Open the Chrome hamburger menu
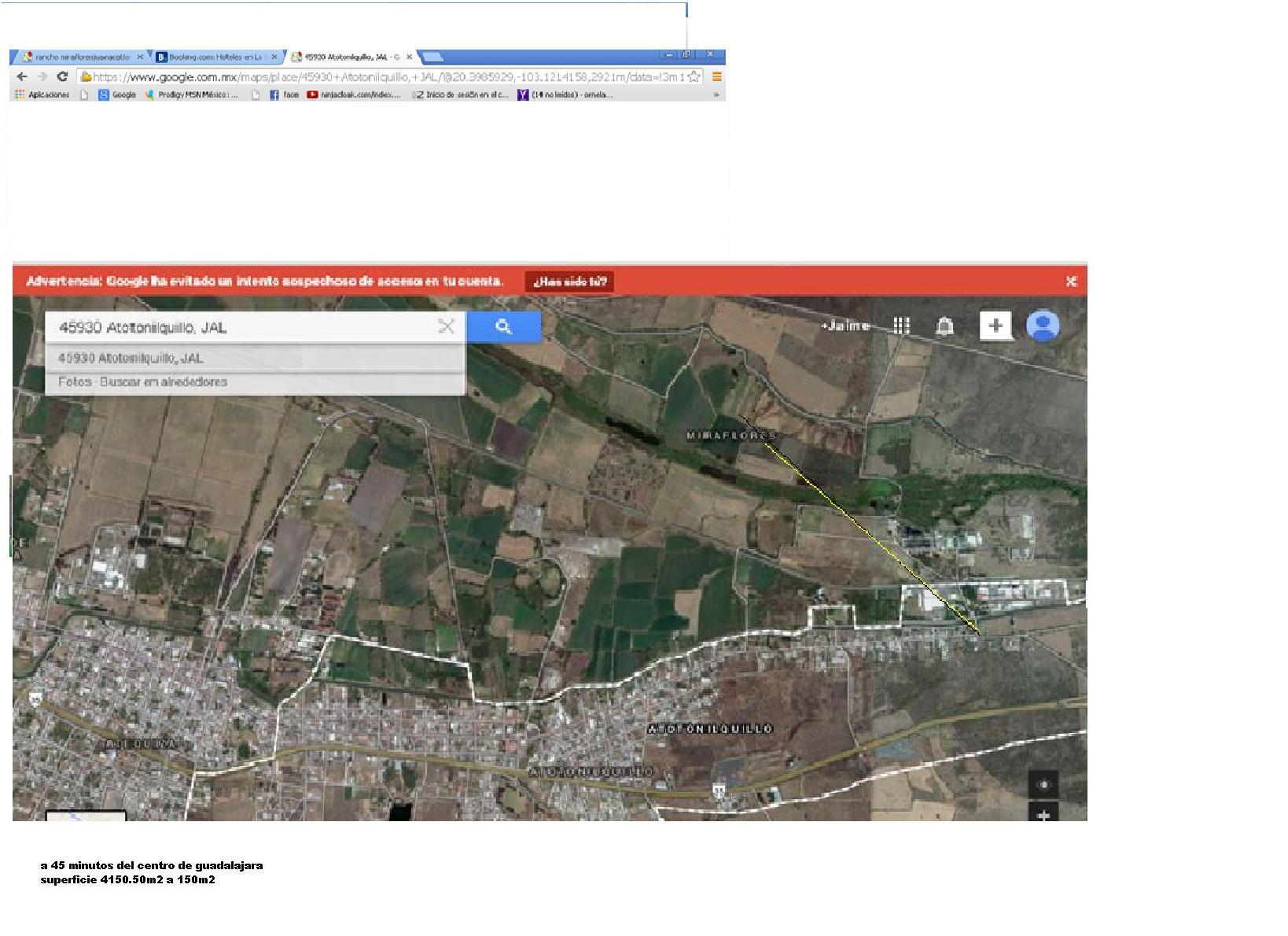This screenshot has width=1288, height=936. pos(717,77)
